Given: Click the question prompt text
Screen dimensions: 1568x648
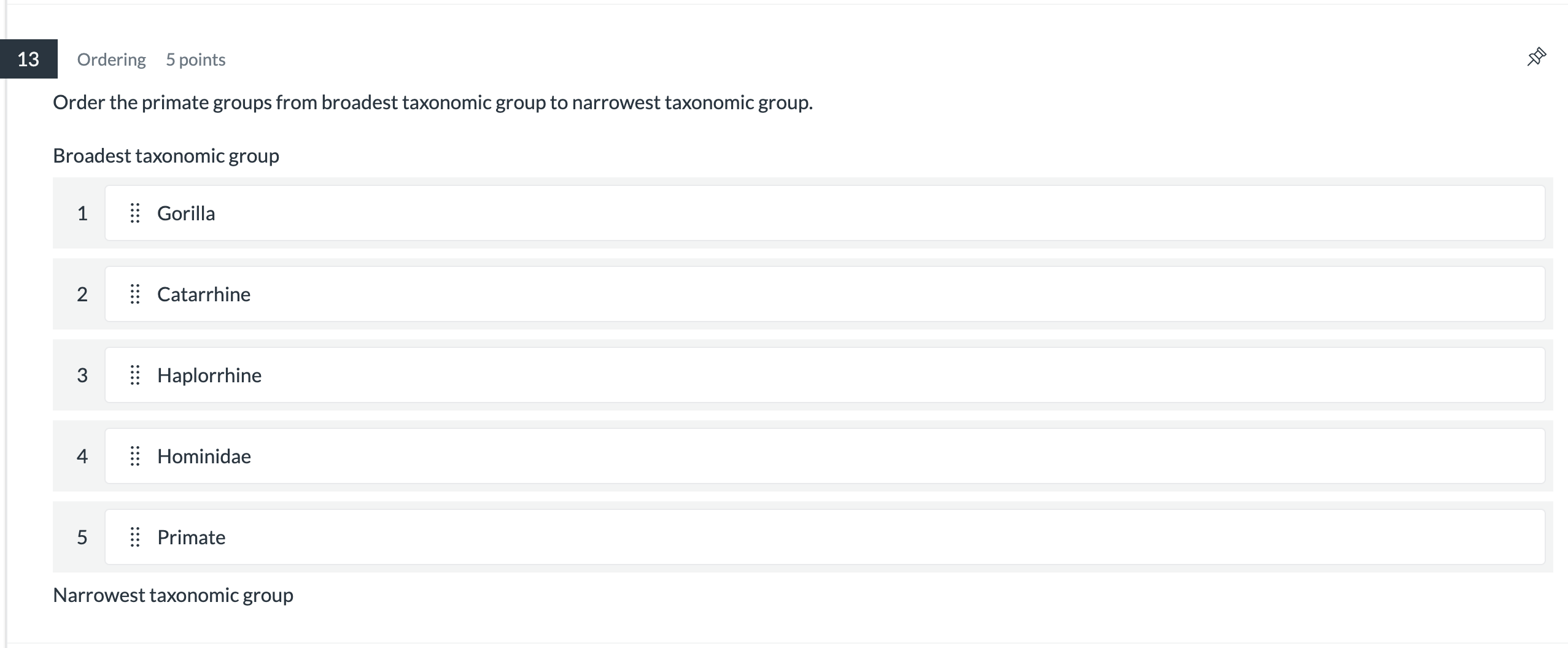Looking at the screenshot, I should click(432, 102).
